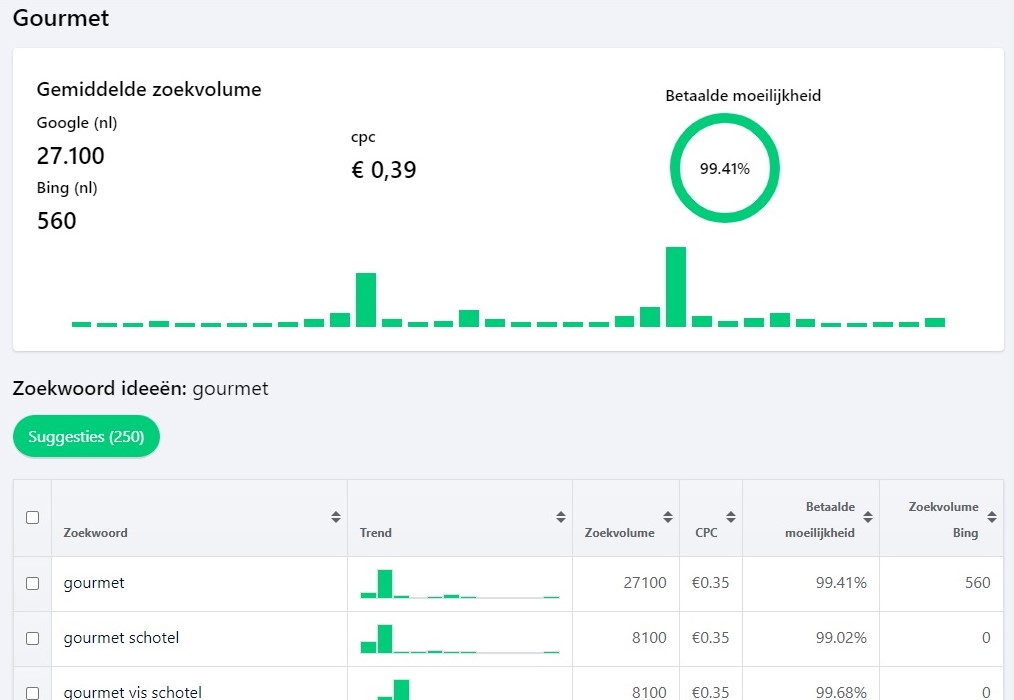
Task: Click the Bing volume 560 table cell
Action: 978,583
